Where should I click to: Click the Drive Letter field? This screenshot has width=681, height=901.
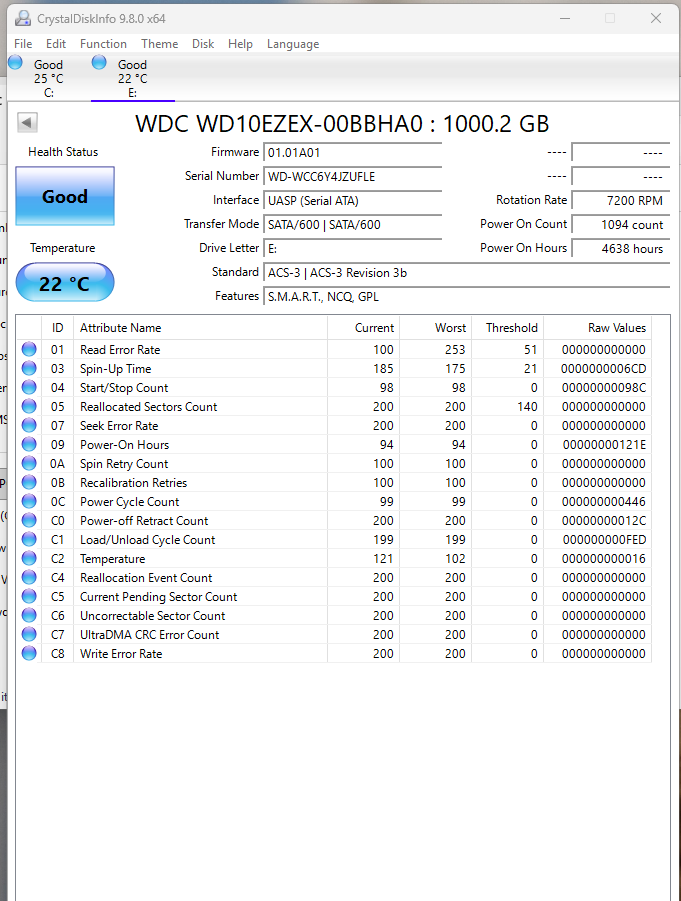coord(352,249)
